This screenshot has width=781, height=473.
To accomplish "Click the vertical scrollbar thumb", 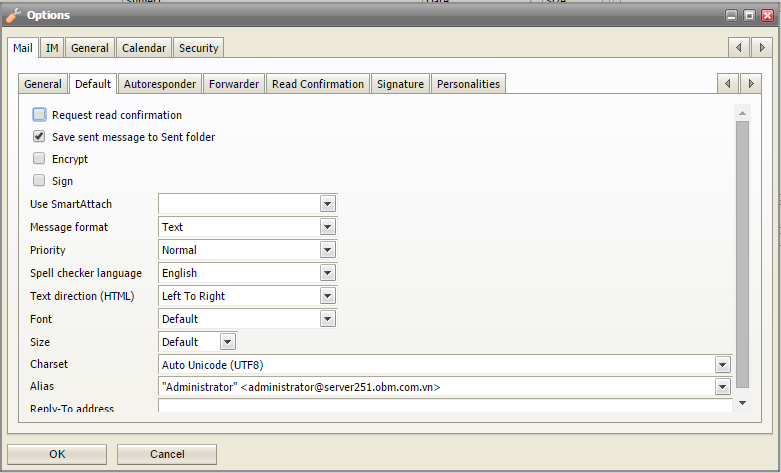I will (x=742, y=254).
